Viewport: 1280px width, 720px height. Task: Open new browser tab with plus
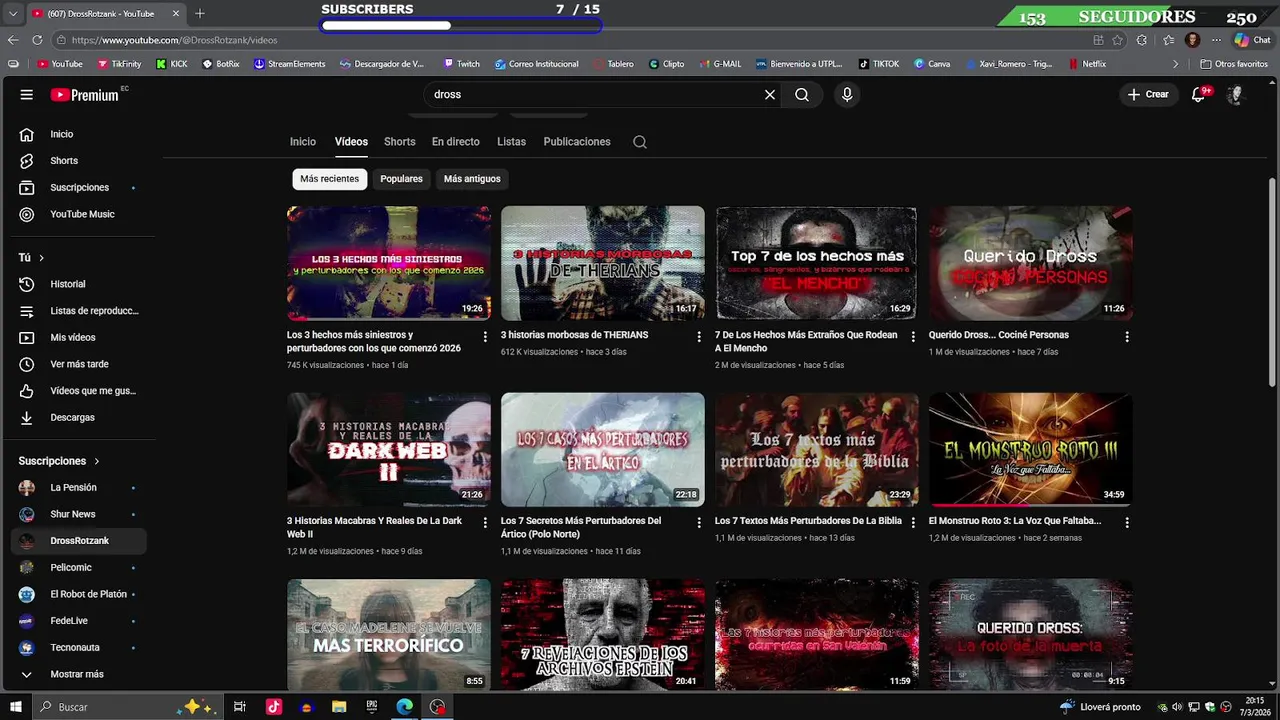(200, 13)
